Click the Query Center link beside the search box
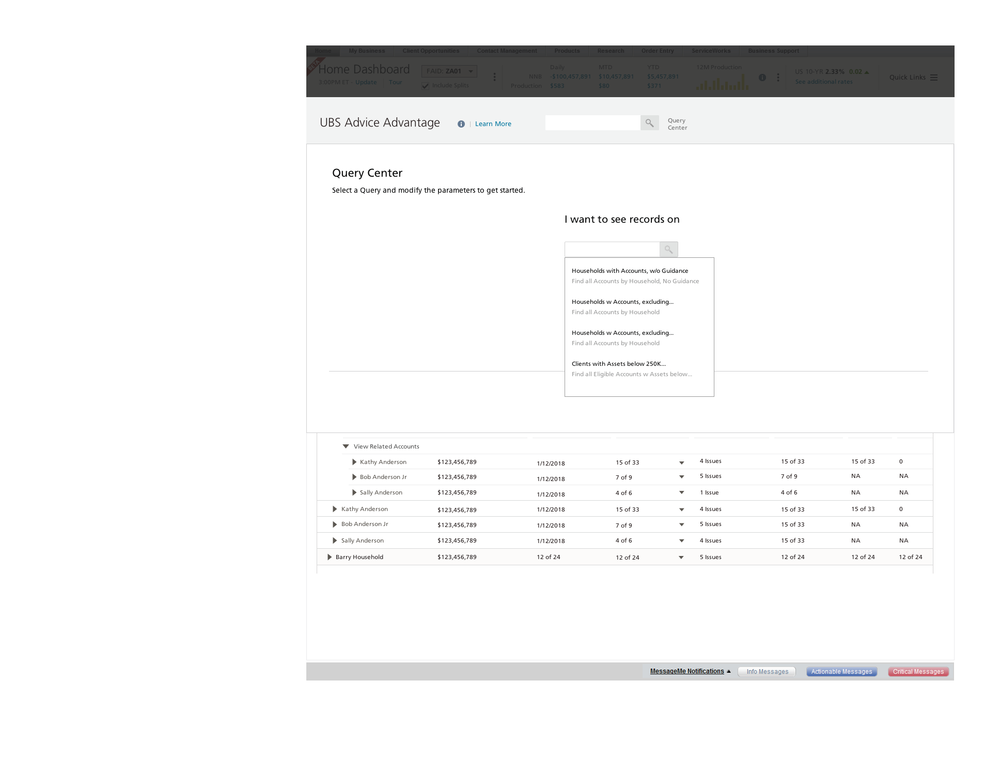This screenshot has height=773, width=1000. coord(677,124)
